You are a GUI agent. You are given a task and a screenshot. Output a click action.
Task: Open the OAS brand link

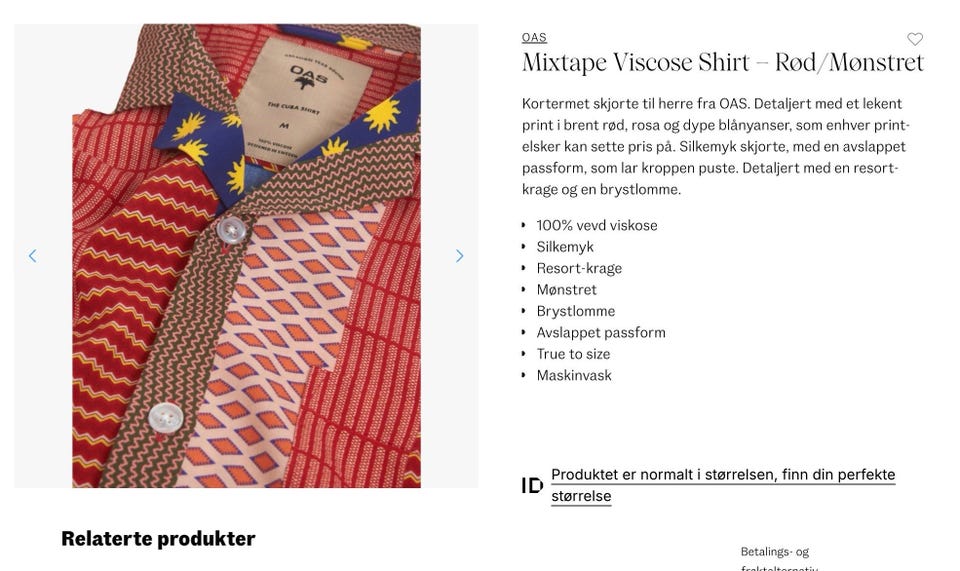click(x=534, y=37)
